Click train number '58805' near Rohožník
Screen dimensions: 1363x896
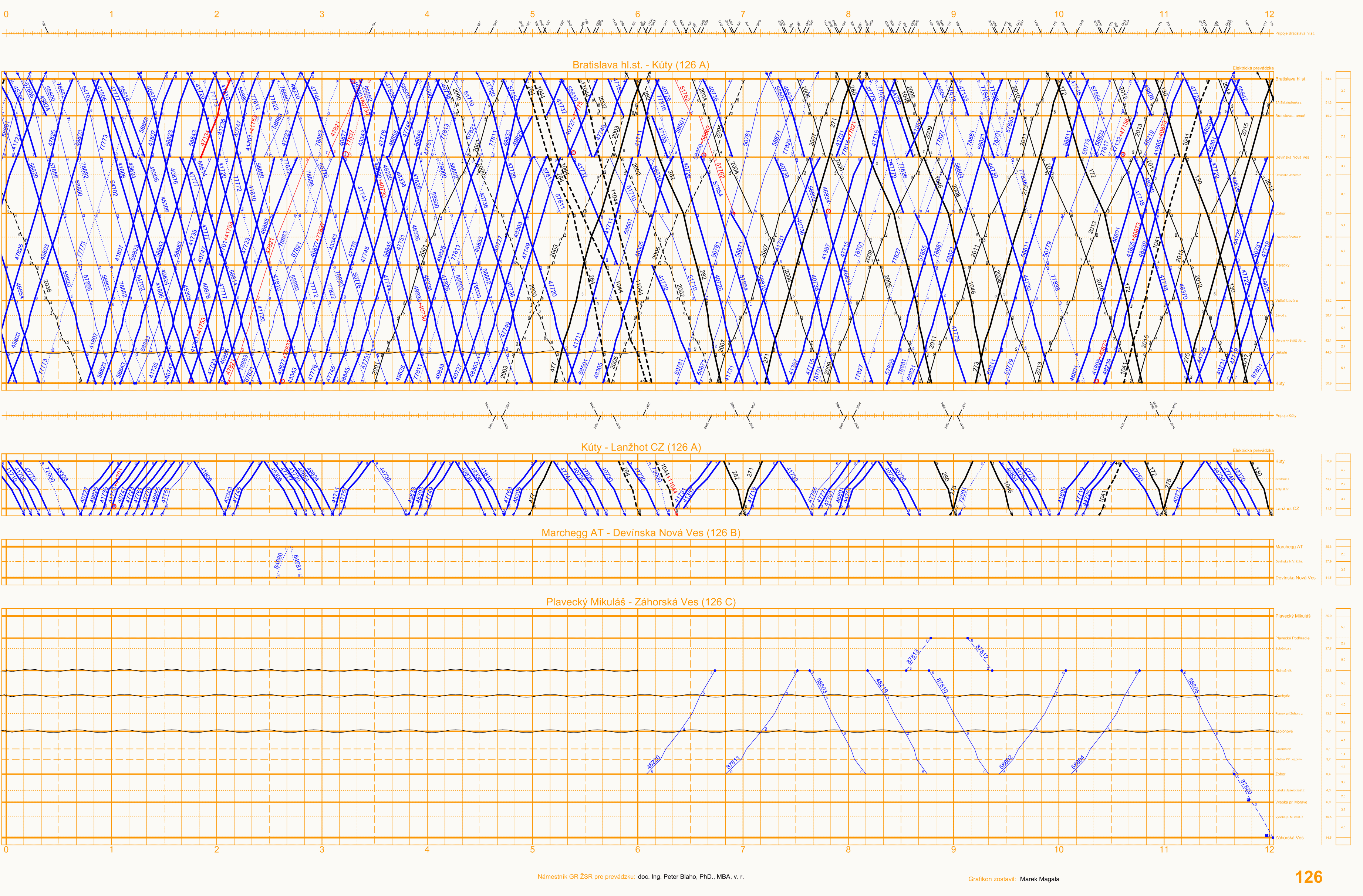pyautogui.click(x=1194, y=686)
